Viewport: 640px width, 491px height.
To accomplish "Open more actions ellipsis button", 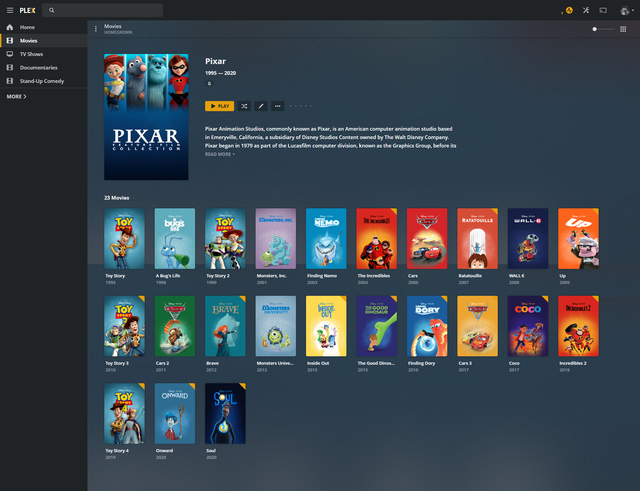I will (x=278, y=106).
